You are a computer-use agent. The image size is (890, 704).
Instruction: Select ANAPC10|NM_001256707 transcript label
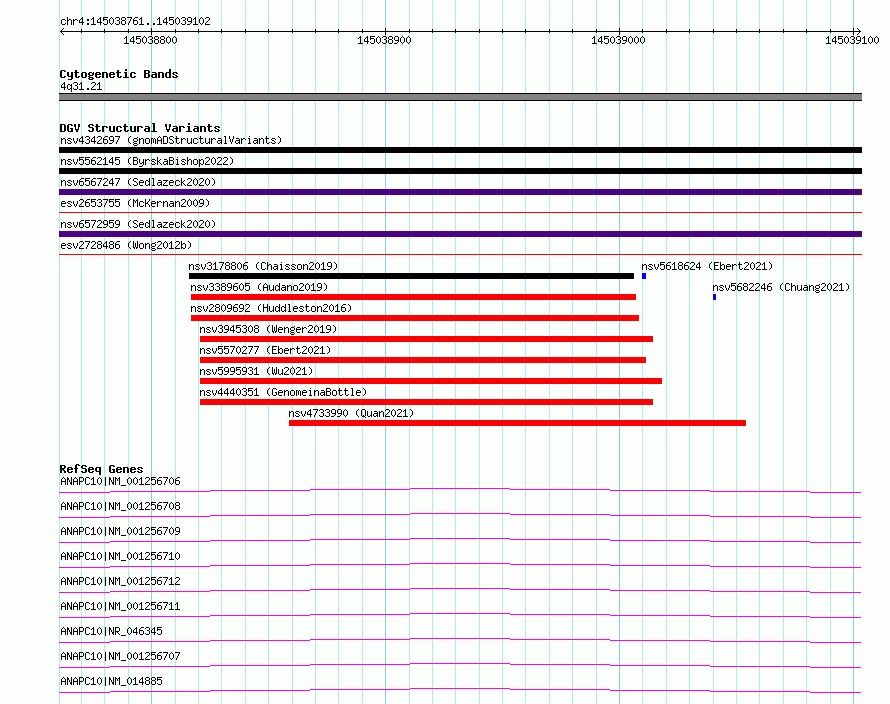tap(120, 656)
